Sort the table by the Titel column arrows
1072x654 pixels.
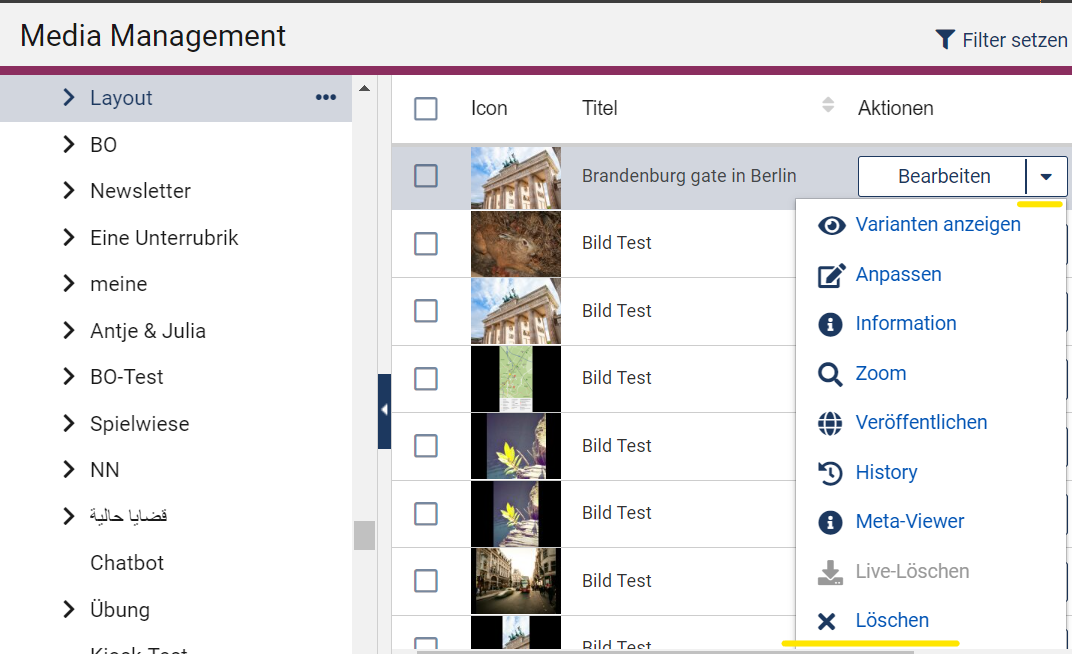(x=827, y=105)
